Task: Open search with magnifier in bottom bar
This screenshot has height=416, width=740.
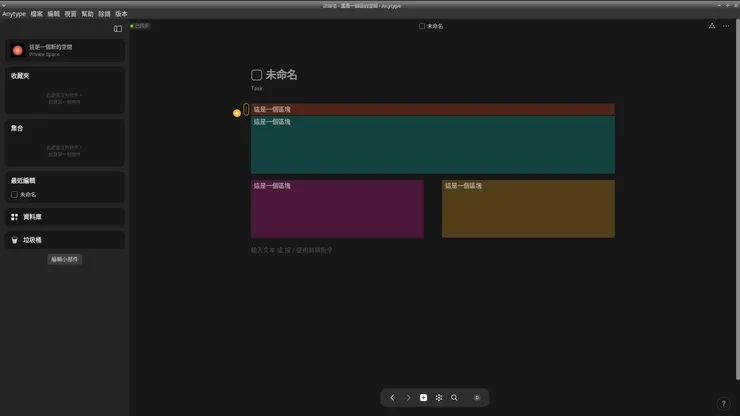Action: pos(454,398)
